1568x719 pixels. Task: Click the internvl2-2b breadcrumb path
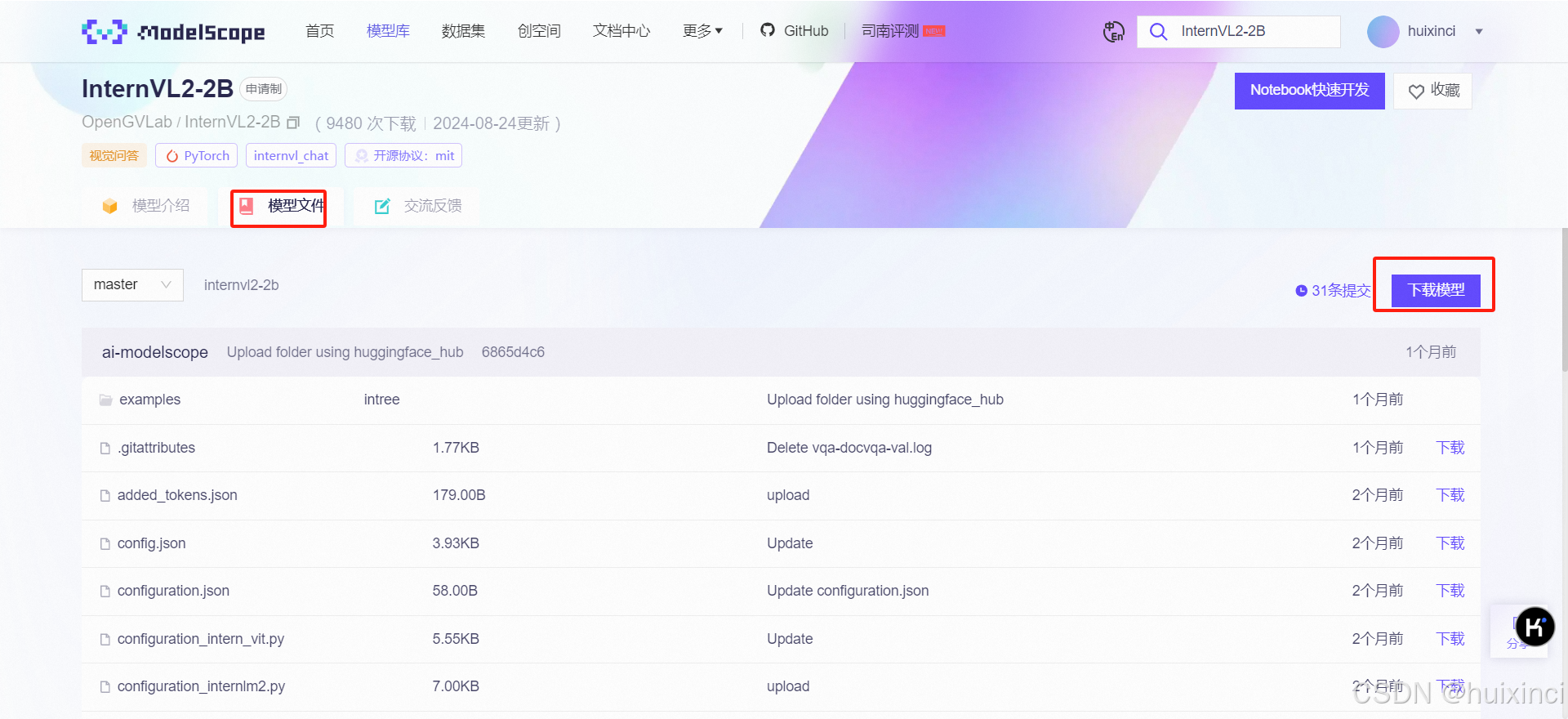point(242,285)
